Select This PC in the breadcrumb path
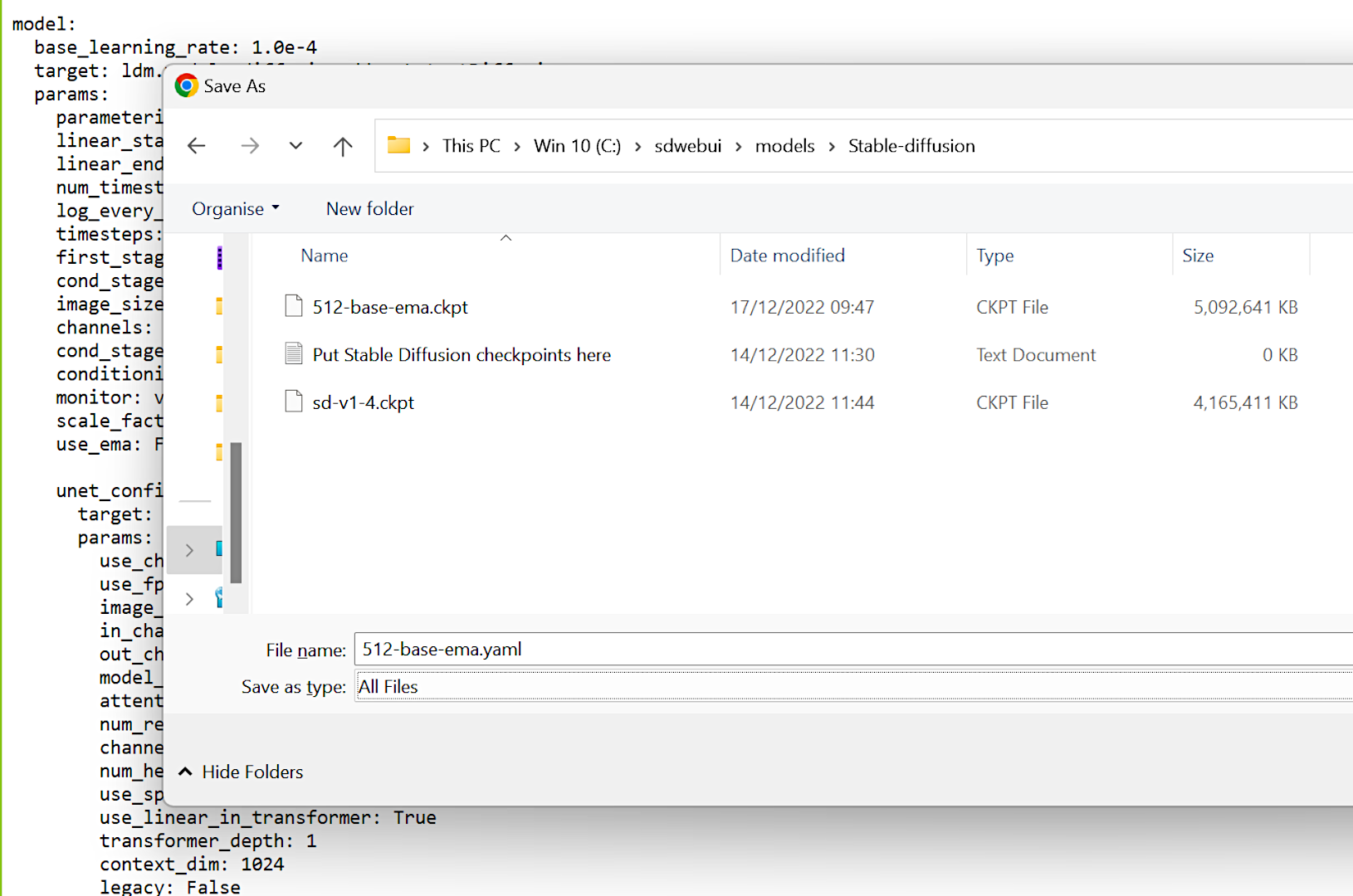The height and width of the screenshot is (896, 1353). tap(471, 146)
